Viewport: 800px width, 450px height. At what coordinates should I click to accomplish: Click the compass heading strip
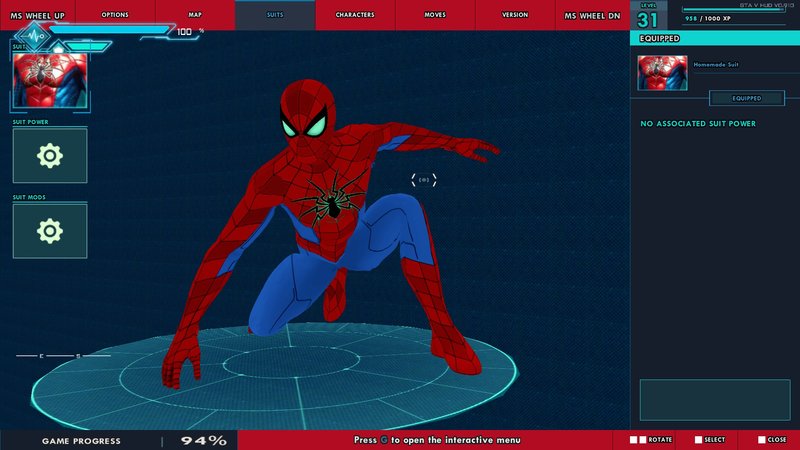(63, 356)
